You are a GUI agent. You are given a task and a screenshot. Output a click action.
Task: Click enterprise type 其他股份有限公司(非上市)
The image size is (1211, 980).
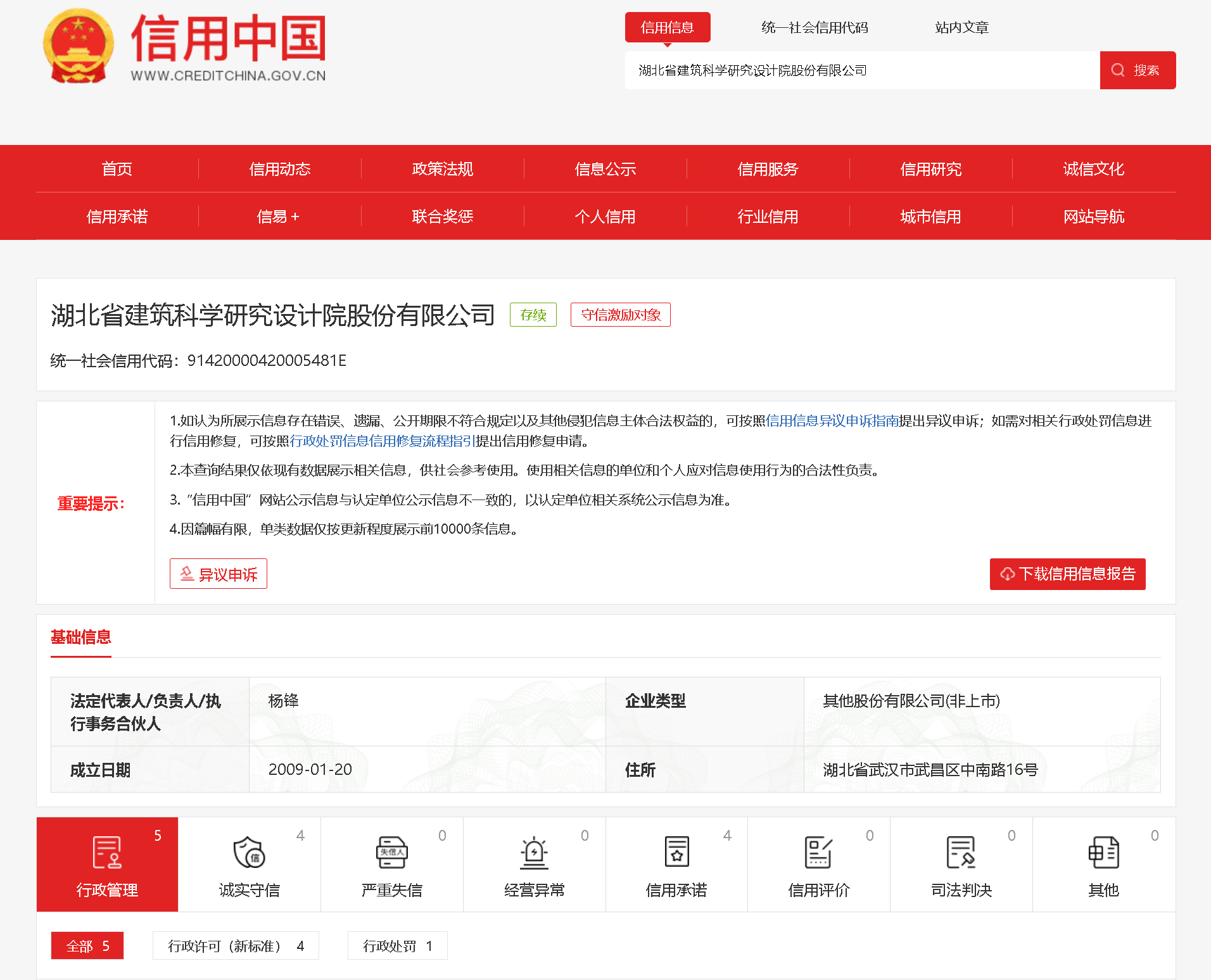point(911,701)
